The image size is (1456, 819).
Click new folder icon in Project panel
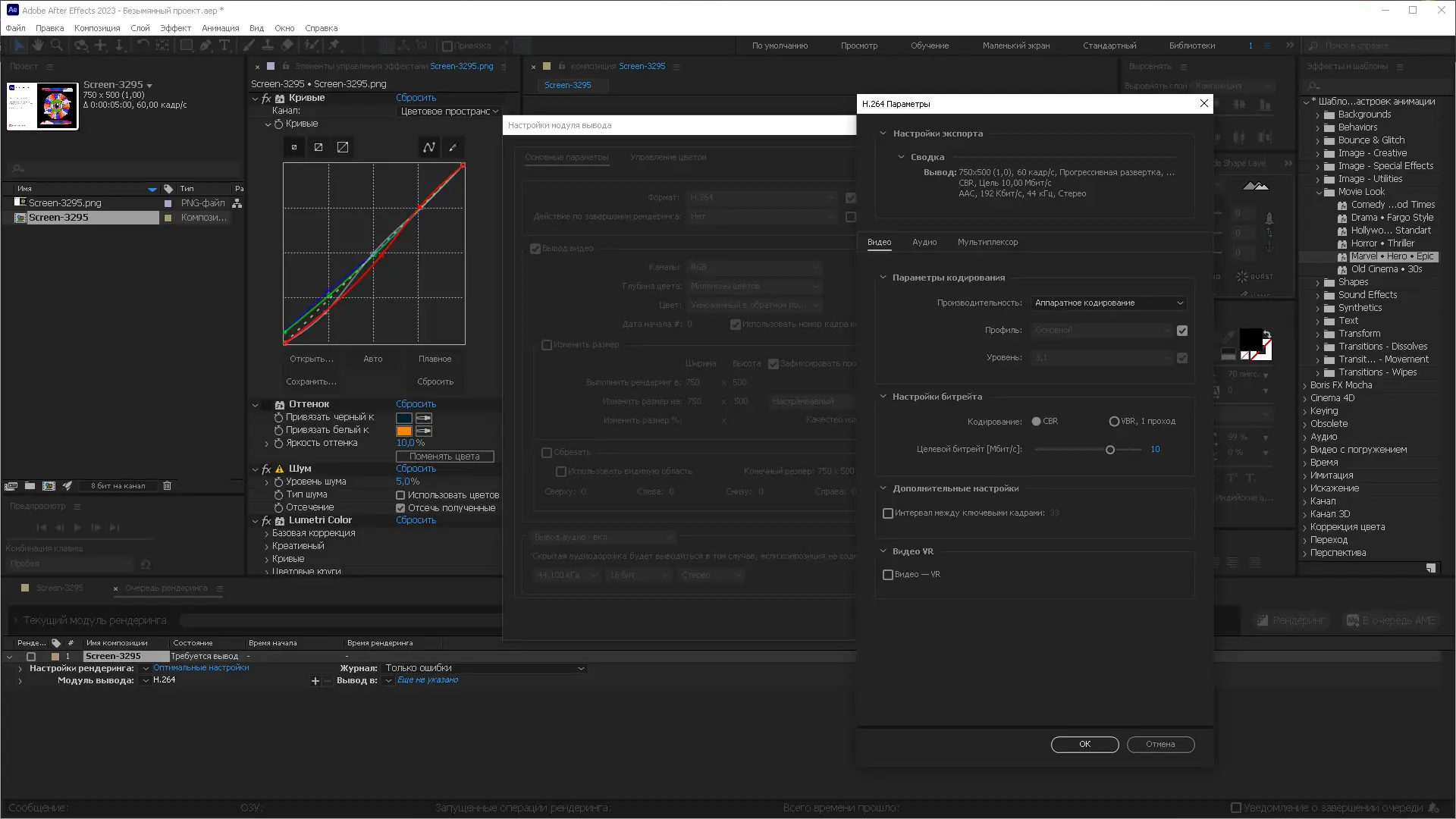[30, 485]
